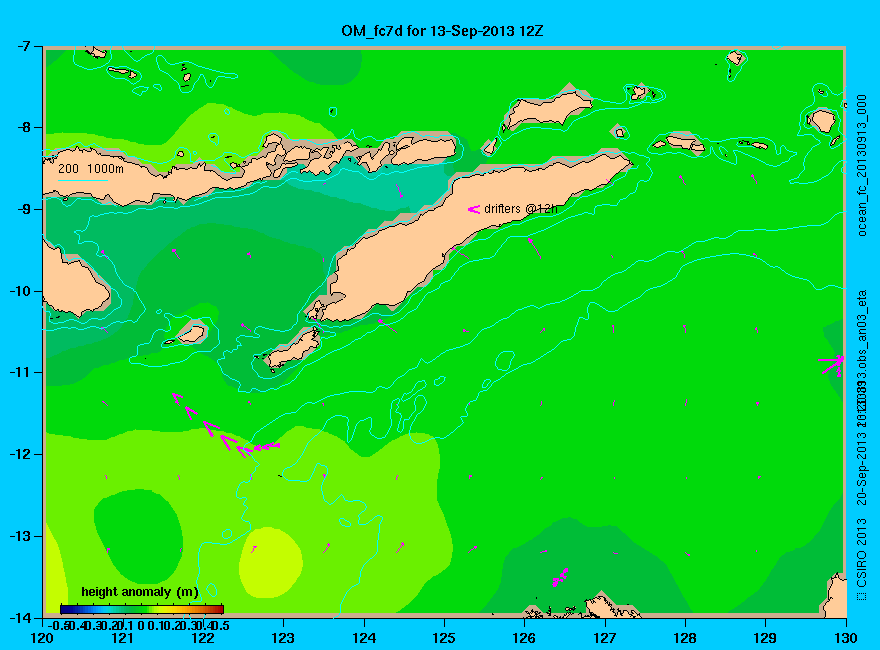Click the 125 longitude axis label
Image resolution: width=880 pixels, height=650 pixels.
(x=444, y=638)
